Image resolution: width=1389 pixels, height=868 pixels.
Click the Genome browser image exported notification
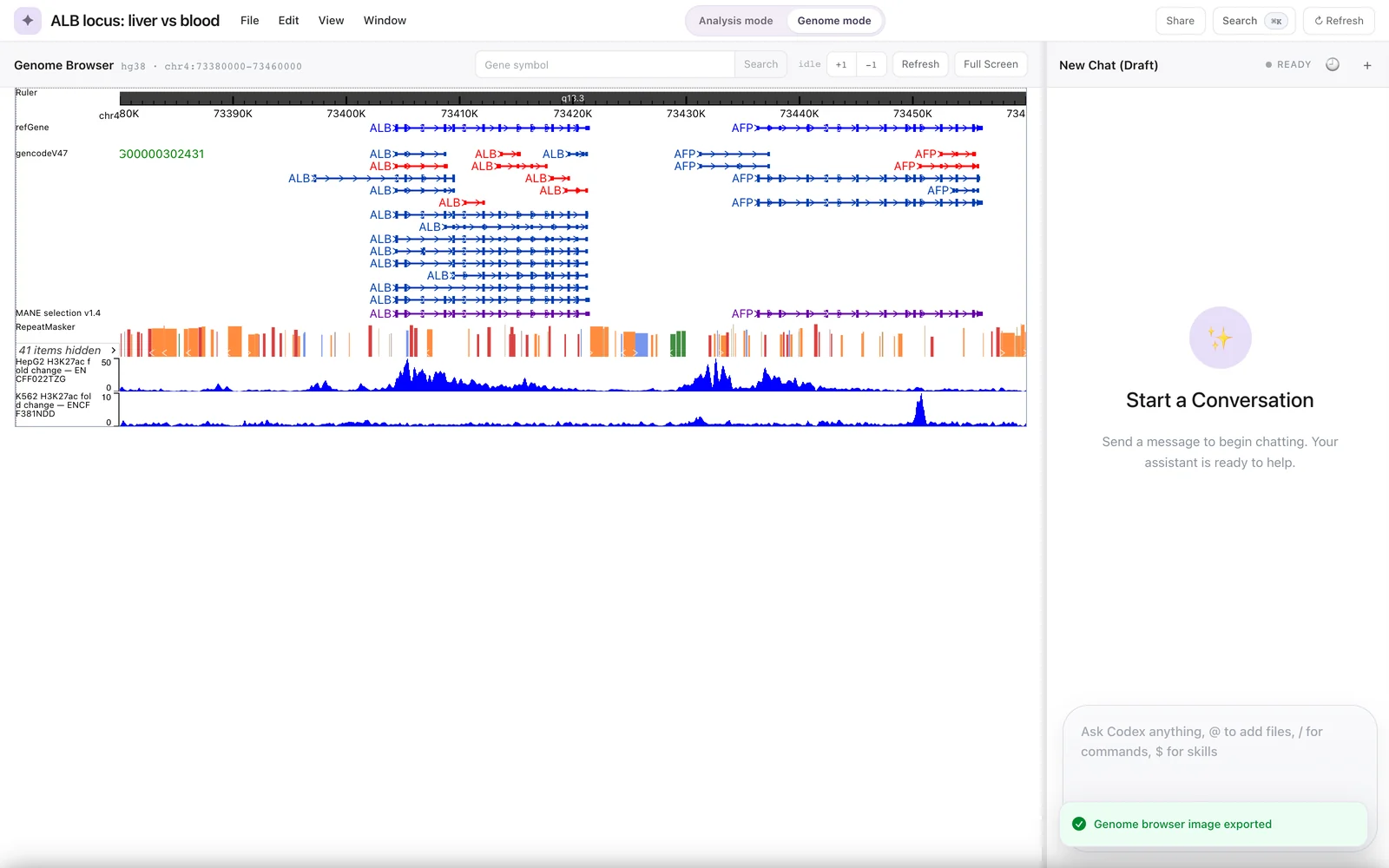coord(1214,824)
